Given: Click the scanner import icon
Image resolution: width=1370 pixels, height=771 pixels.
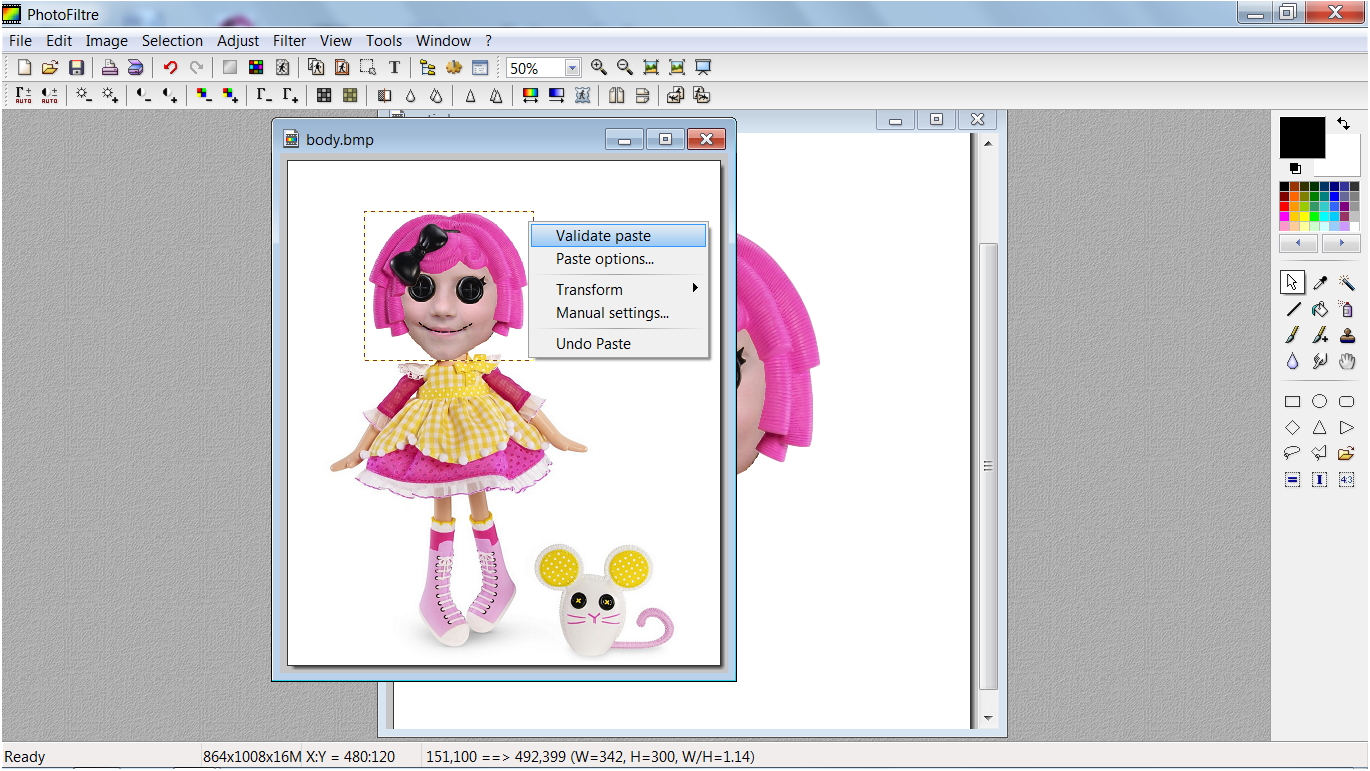Looking at the screenshot, I should click(136, 67).
